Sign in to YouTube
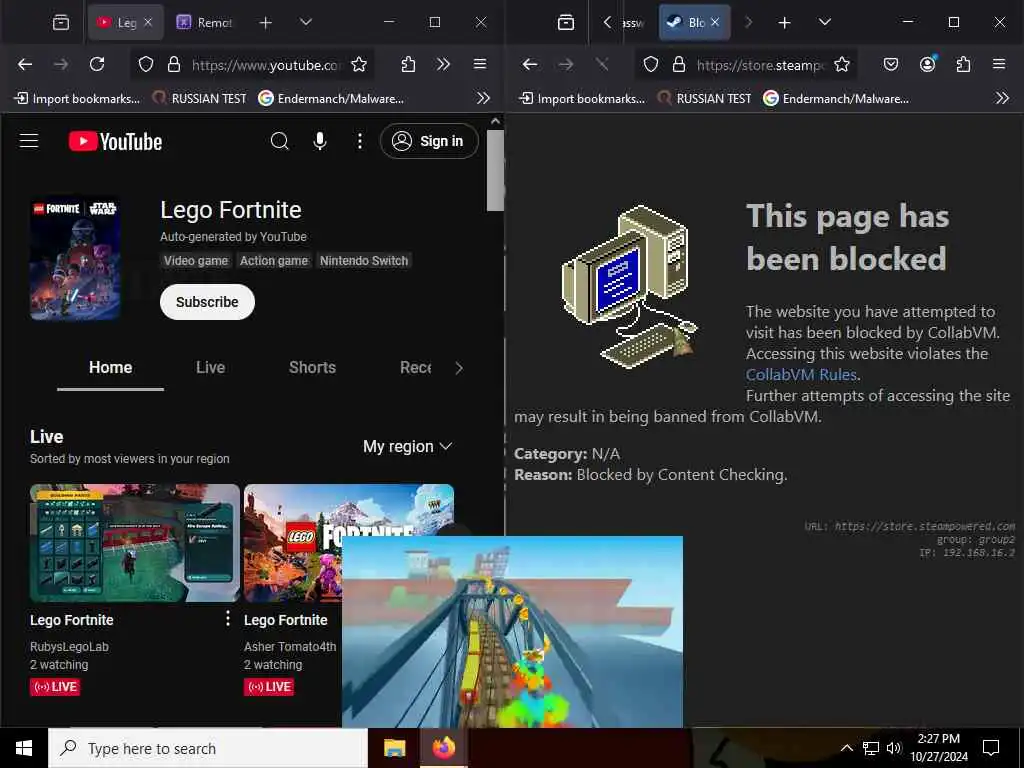Image resolution: width=1024 pixels, height=768 pixels. pos(429,141)
